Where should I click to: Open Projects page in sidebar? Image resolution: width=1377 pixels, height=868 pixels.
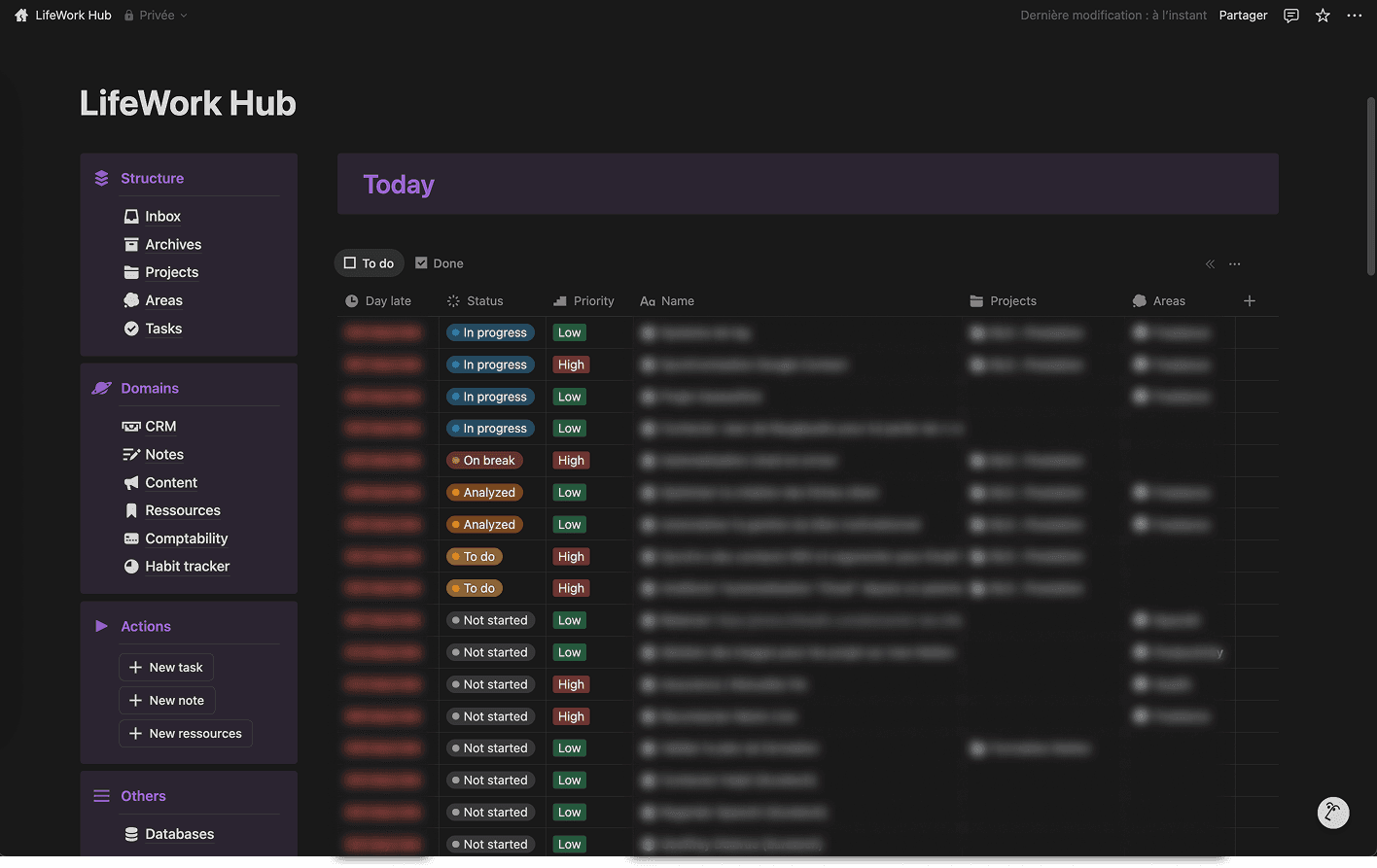171,273
